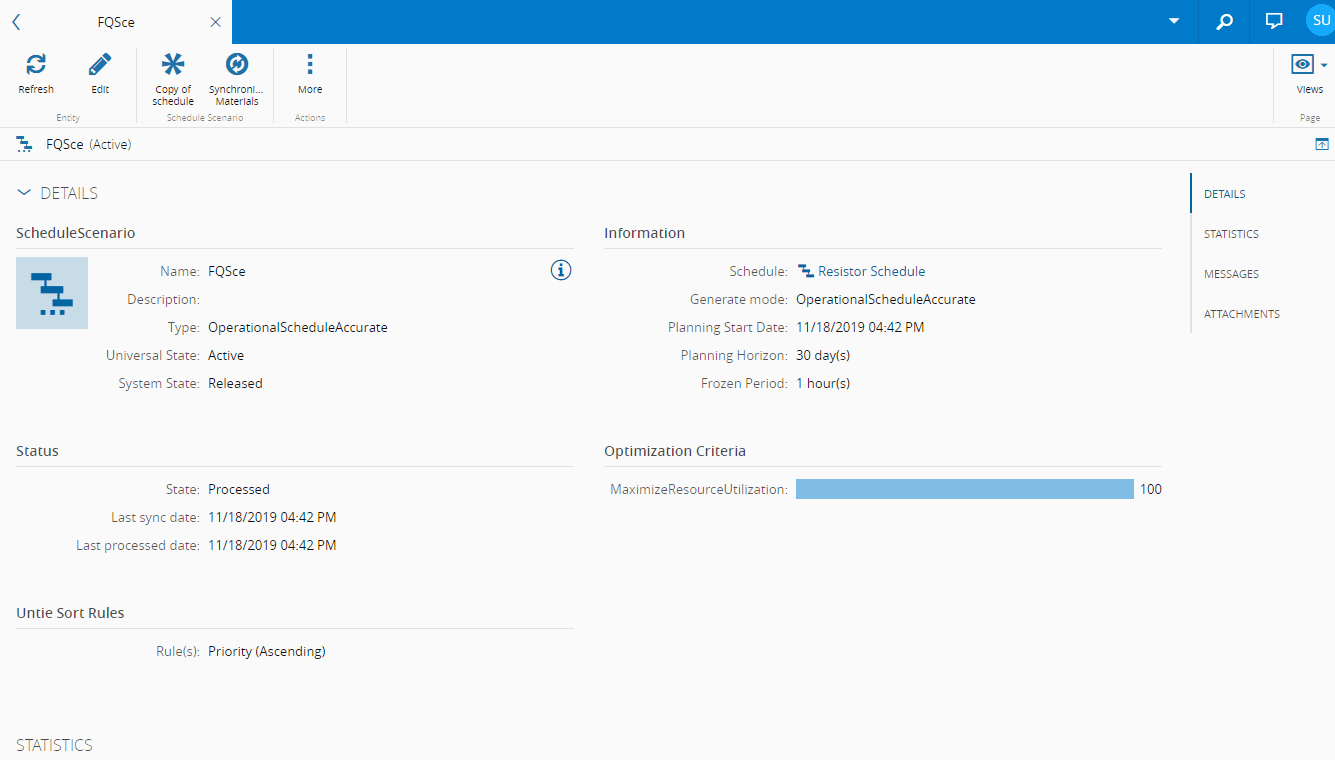Click the SU user avatar
This screenshot has height=760, width=1335.
click(x=1320, y=20)
